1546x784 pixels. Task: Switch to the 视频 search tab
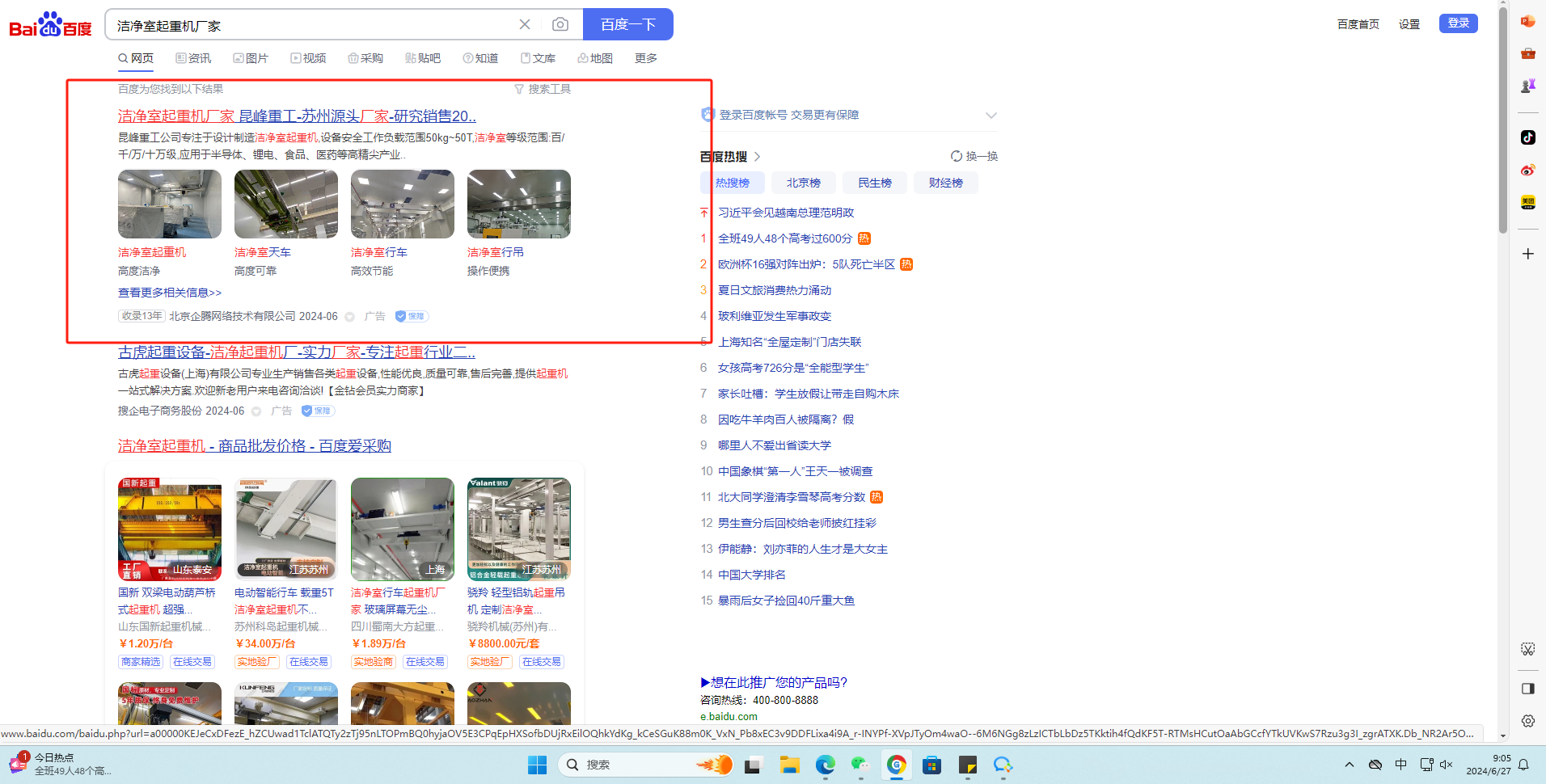308,58
